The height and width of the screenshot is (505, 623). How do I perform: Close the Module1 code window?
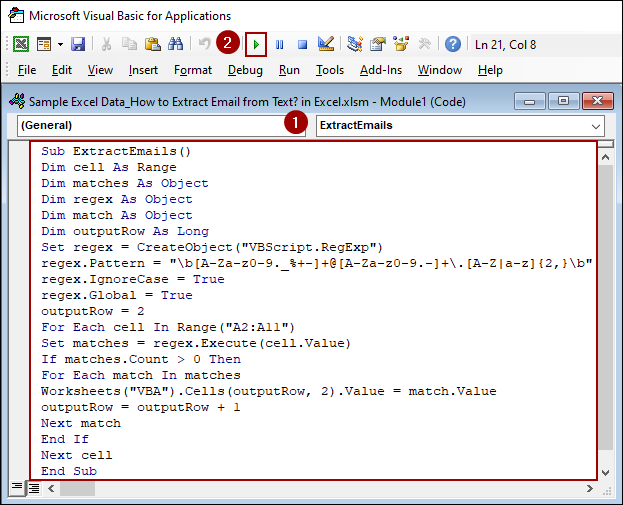[x=598, y=102]
